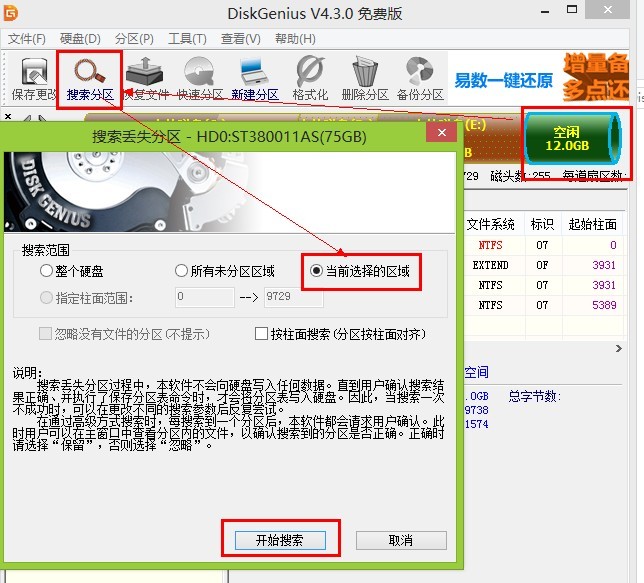644x583 pixels.
Task: Close the 搜索丢失分区 dialog
Action: click(442, 132)
